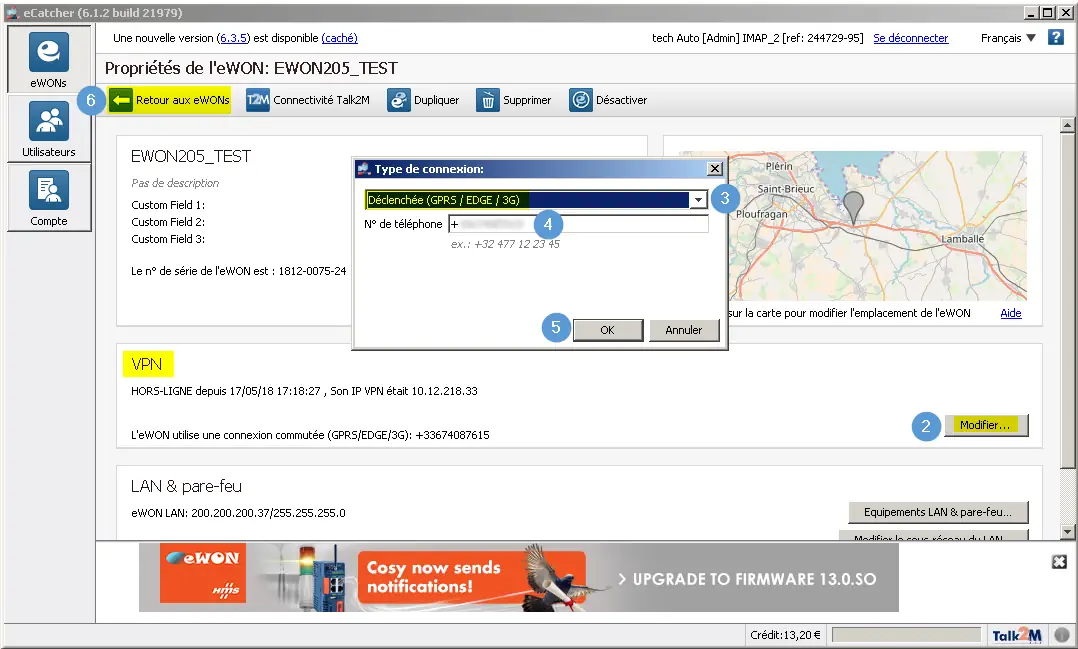Close the Type de connexion dialog
The width and height of the screenshot is (1078, 649).
pyautogui.click(x=715, y=168)
